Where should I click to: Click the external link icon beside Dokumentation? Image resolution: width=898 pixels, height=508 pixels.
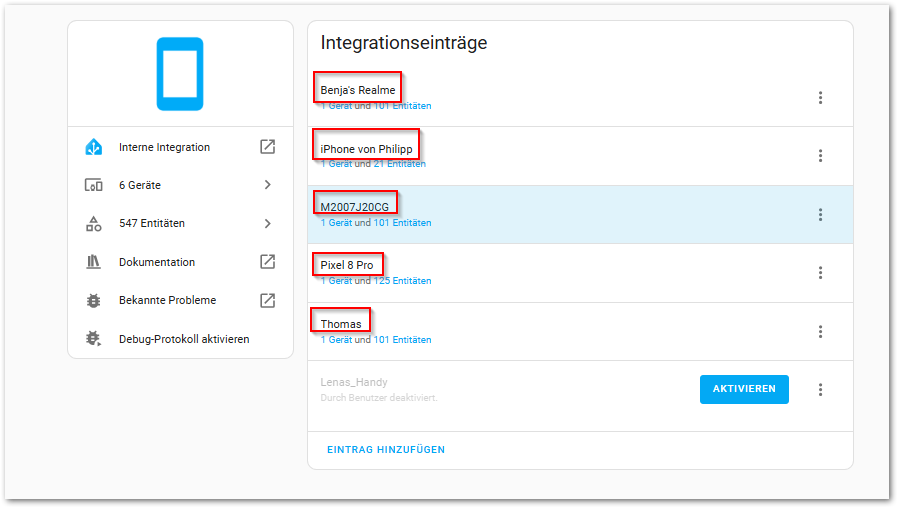pos(267,262)
